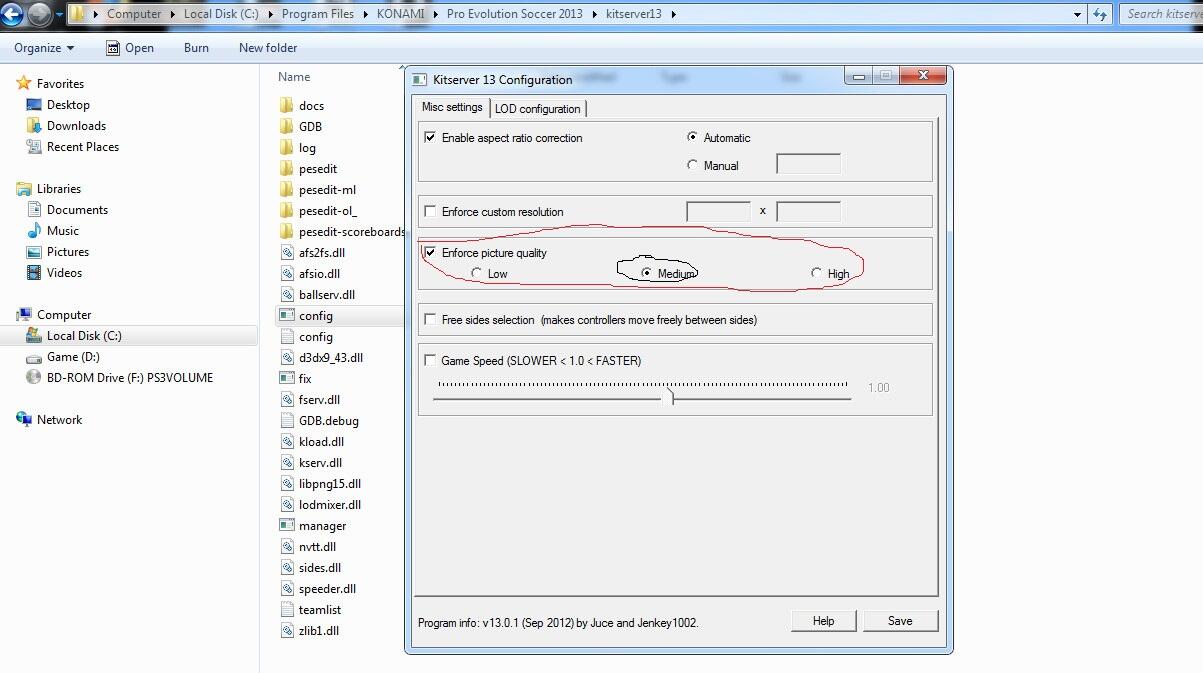The height and width of the screenshot is (673, 1203).
Task: Select Medium picture quality radio button
Action: (x=647, y=273)
